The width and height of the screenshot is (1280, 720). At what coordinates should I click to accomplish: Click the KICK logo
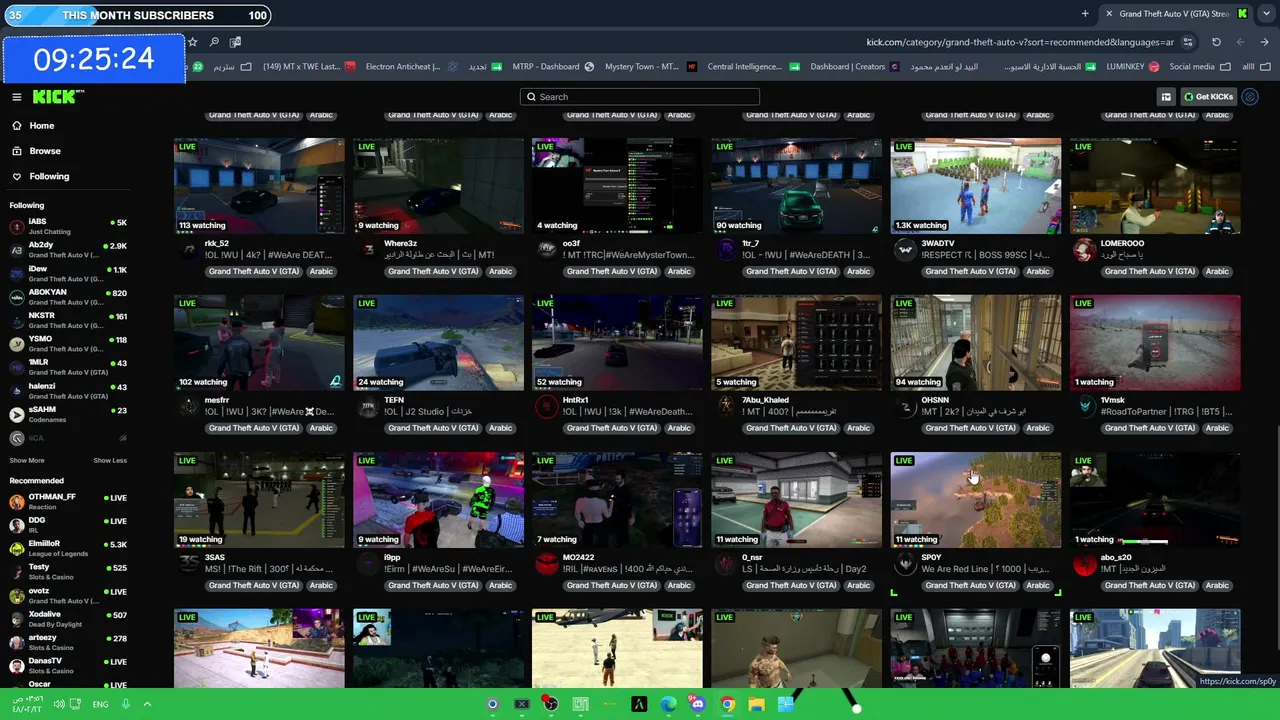(58, 97)
